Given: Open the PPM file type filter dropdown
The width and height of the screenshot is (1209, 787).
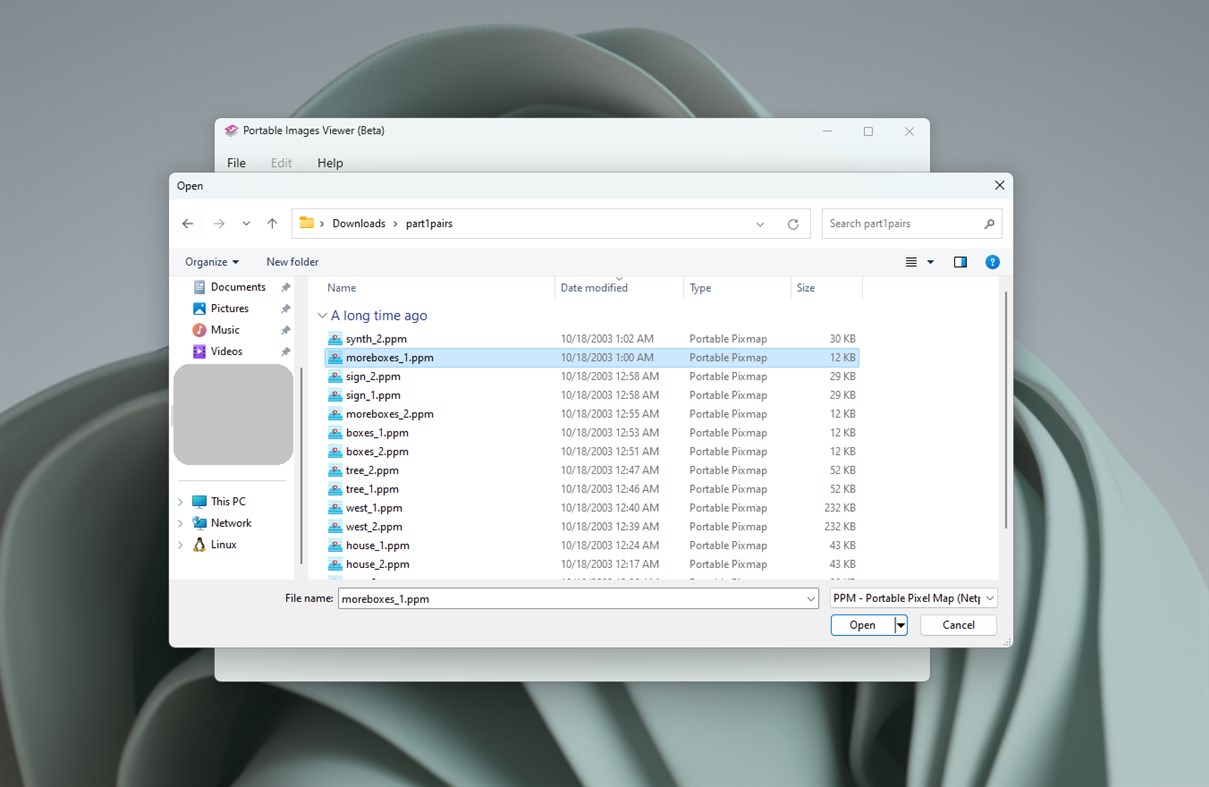Looking at the screenshot, I should tap(914, 598).
